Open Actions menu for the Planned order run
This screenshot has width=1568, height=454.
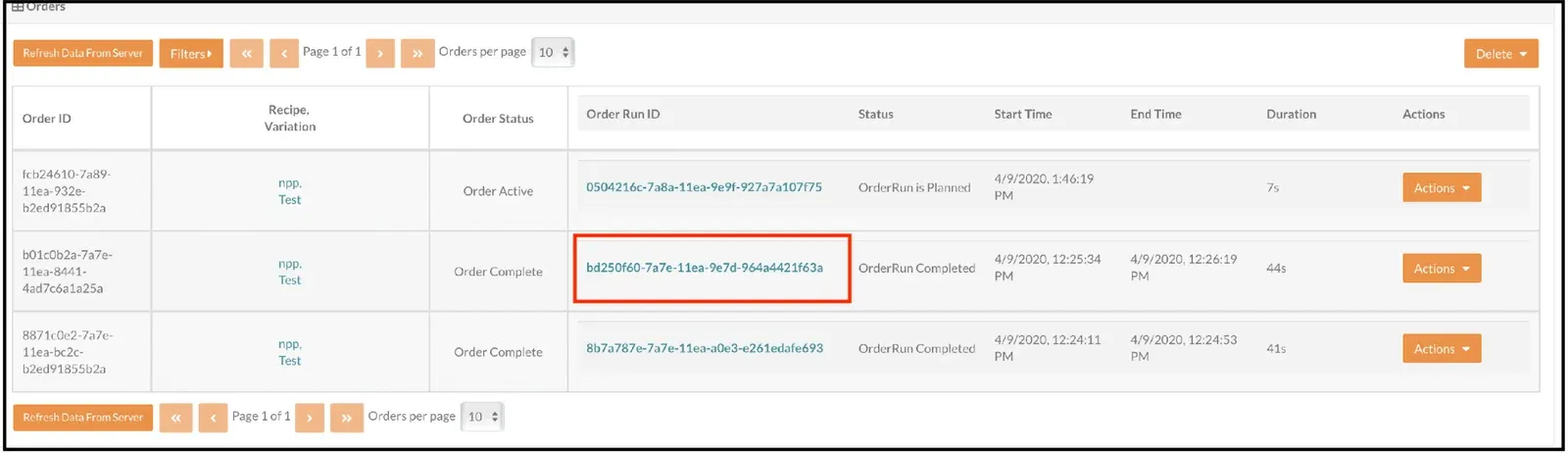pos(1441,187)
